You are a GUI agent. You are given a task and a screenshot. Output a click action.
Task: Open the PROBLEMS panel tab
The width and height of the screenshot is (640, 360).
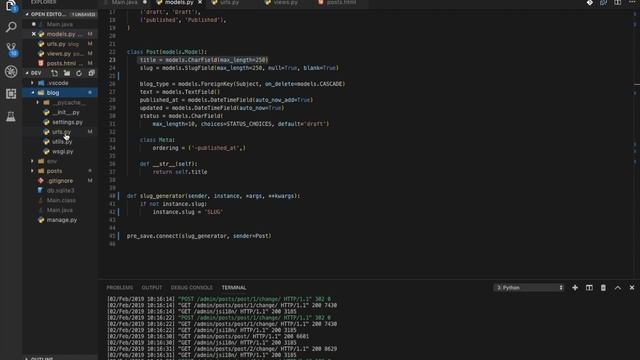tap(120, 288)
